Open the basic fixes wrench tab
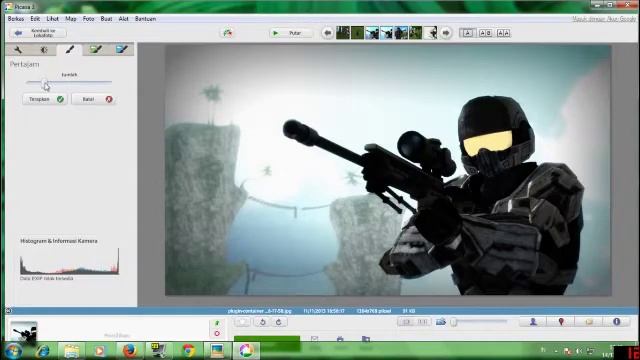The image size is (640, 360). (18, 50)
